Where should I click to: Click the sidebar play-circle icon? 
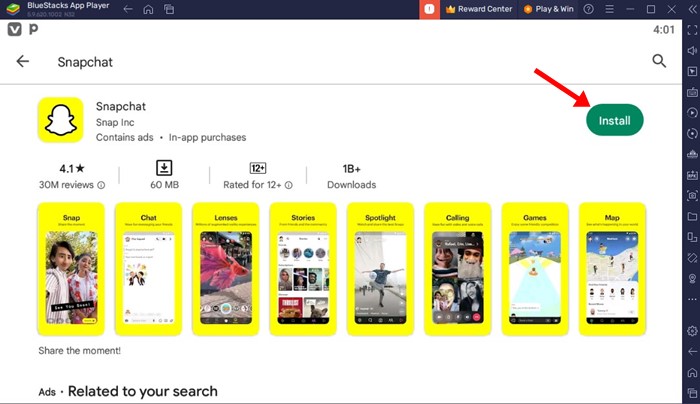(692, 113)
